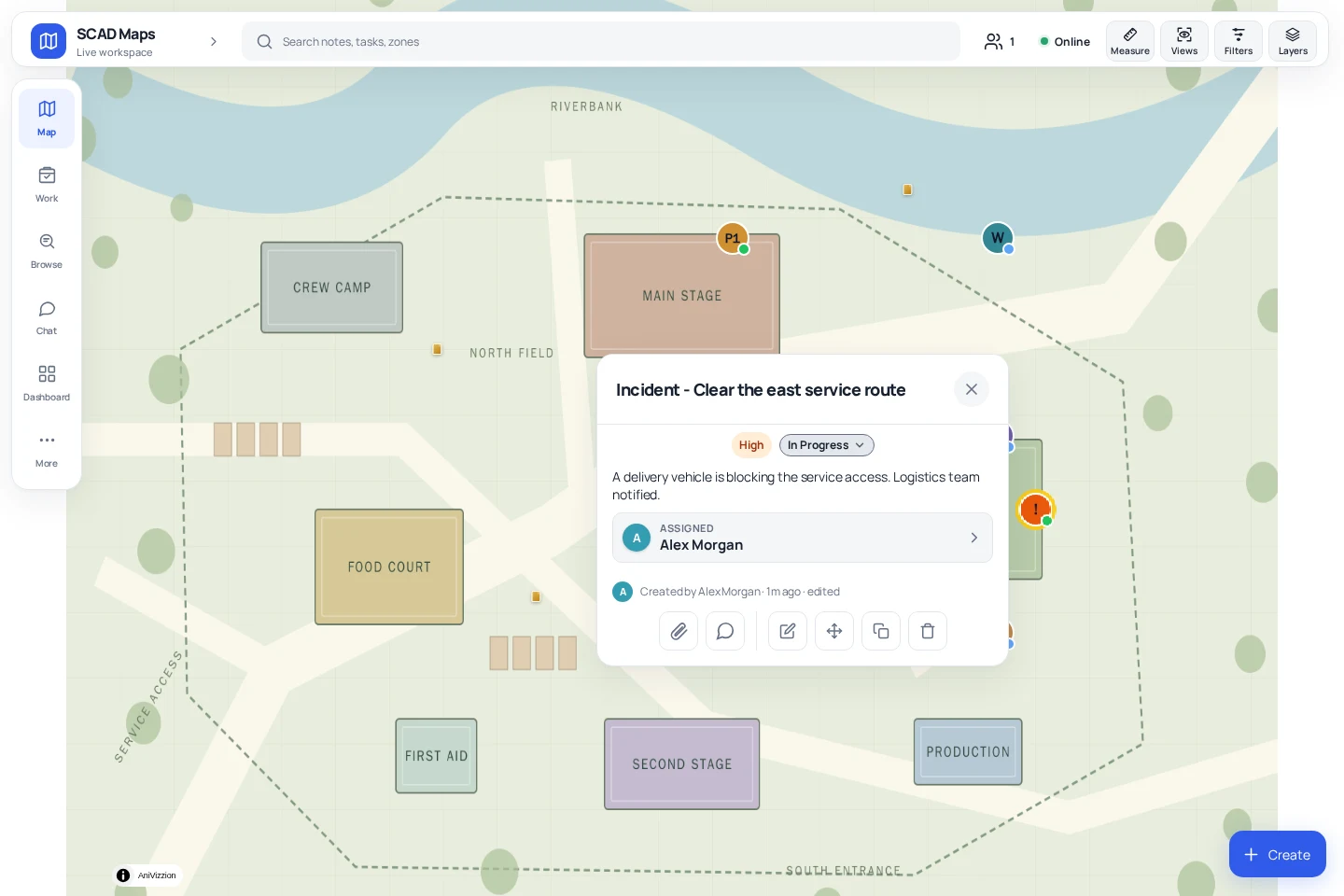Click the Created by Alex Morgan avatar
Screen dimensions: 1344x896
[x=623, y=592]
